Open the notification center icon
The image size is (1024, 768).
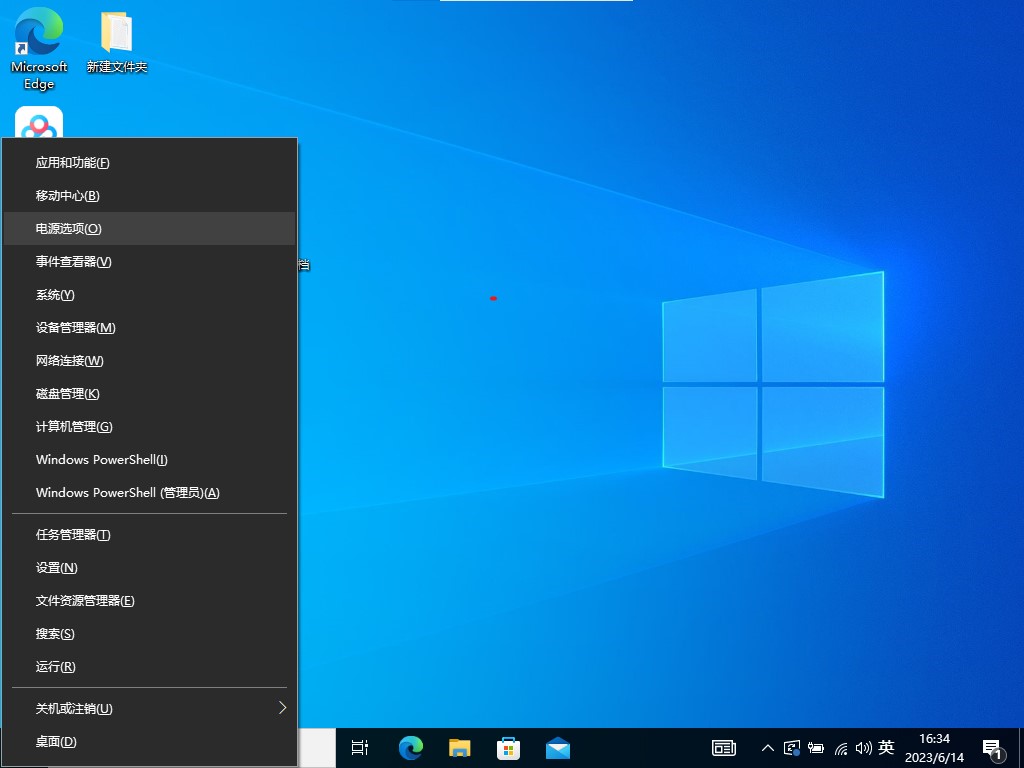993,747
